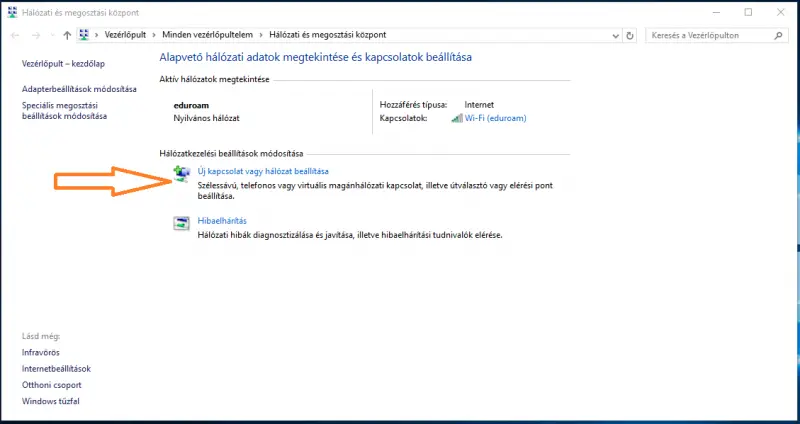
Task: Click the Back arrow in navigation bar
Action: pos(15,35)
